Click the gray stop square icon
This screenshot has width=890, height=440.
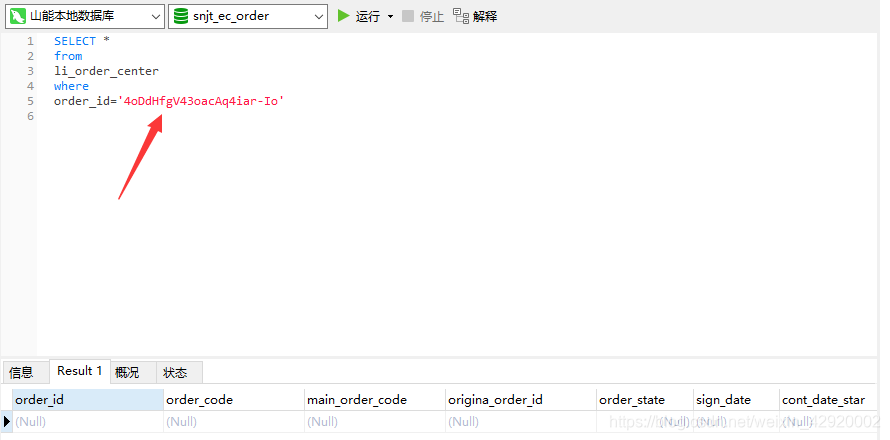[x=408, y=16]
